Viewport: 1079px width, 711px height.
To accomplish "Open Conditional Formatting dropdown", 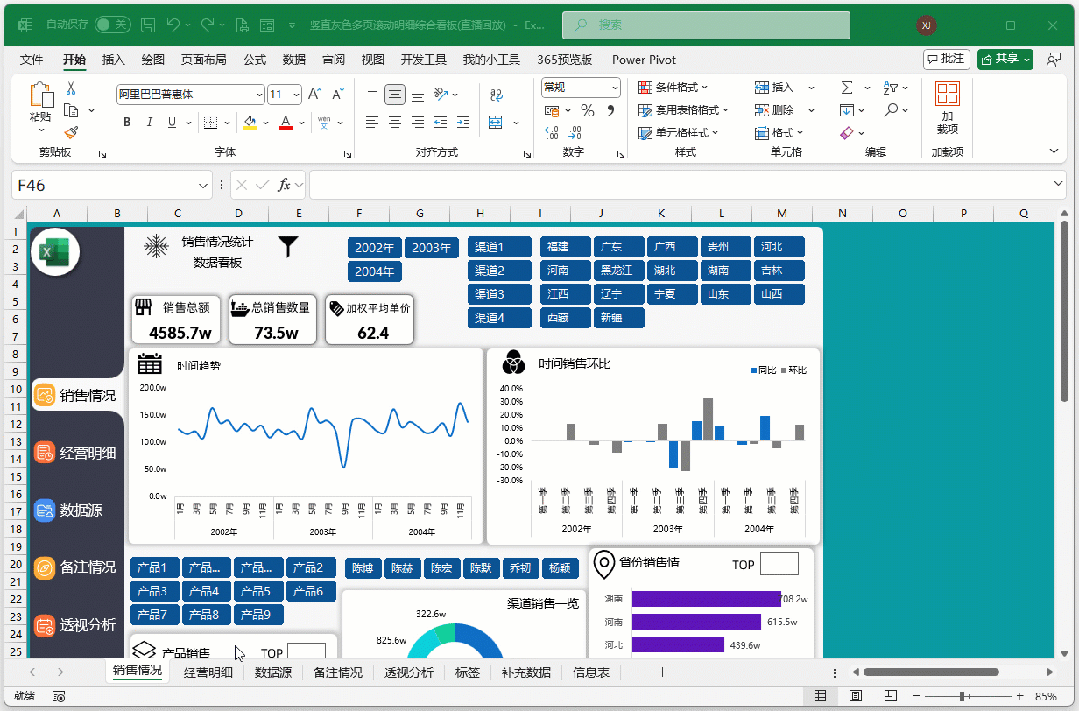I will (x=673, y=87).
